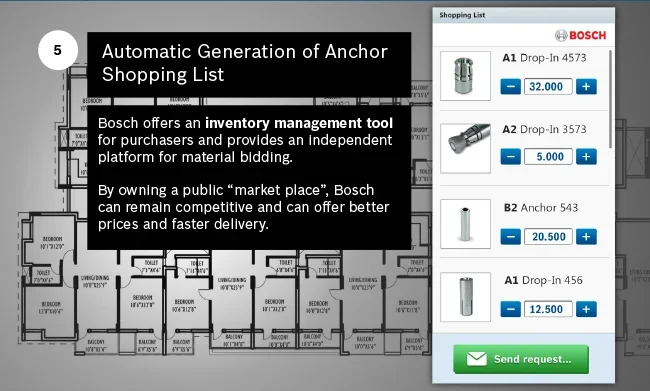The image size is (650, 391).
Task: Select the A2 Drop-In 3573 label
Action: coord(544,129)
